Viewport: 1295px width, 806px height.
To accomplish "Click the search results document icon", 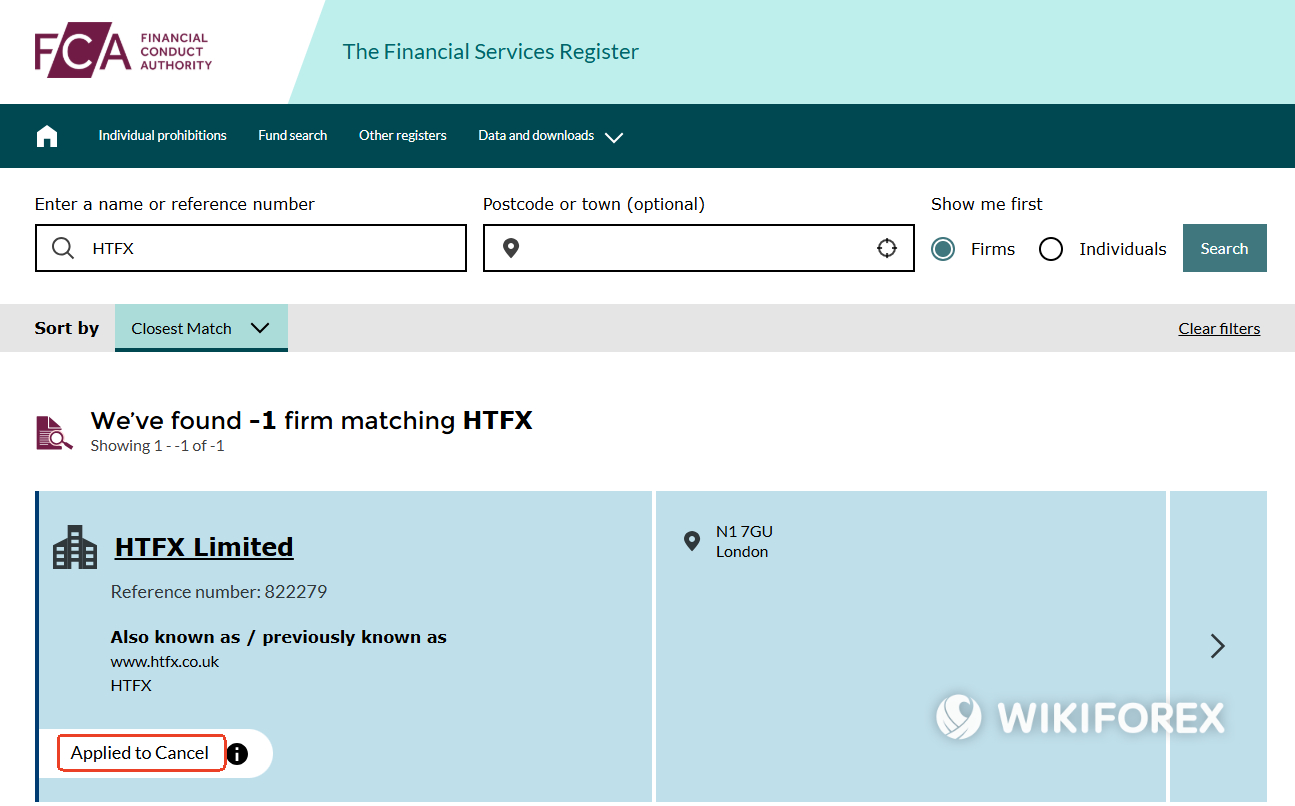I will 54,432.
